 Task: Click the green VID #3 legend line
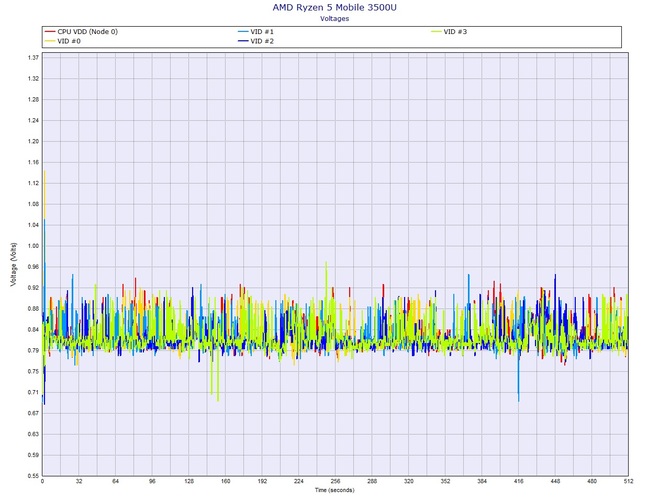click(x=436, y=32)
